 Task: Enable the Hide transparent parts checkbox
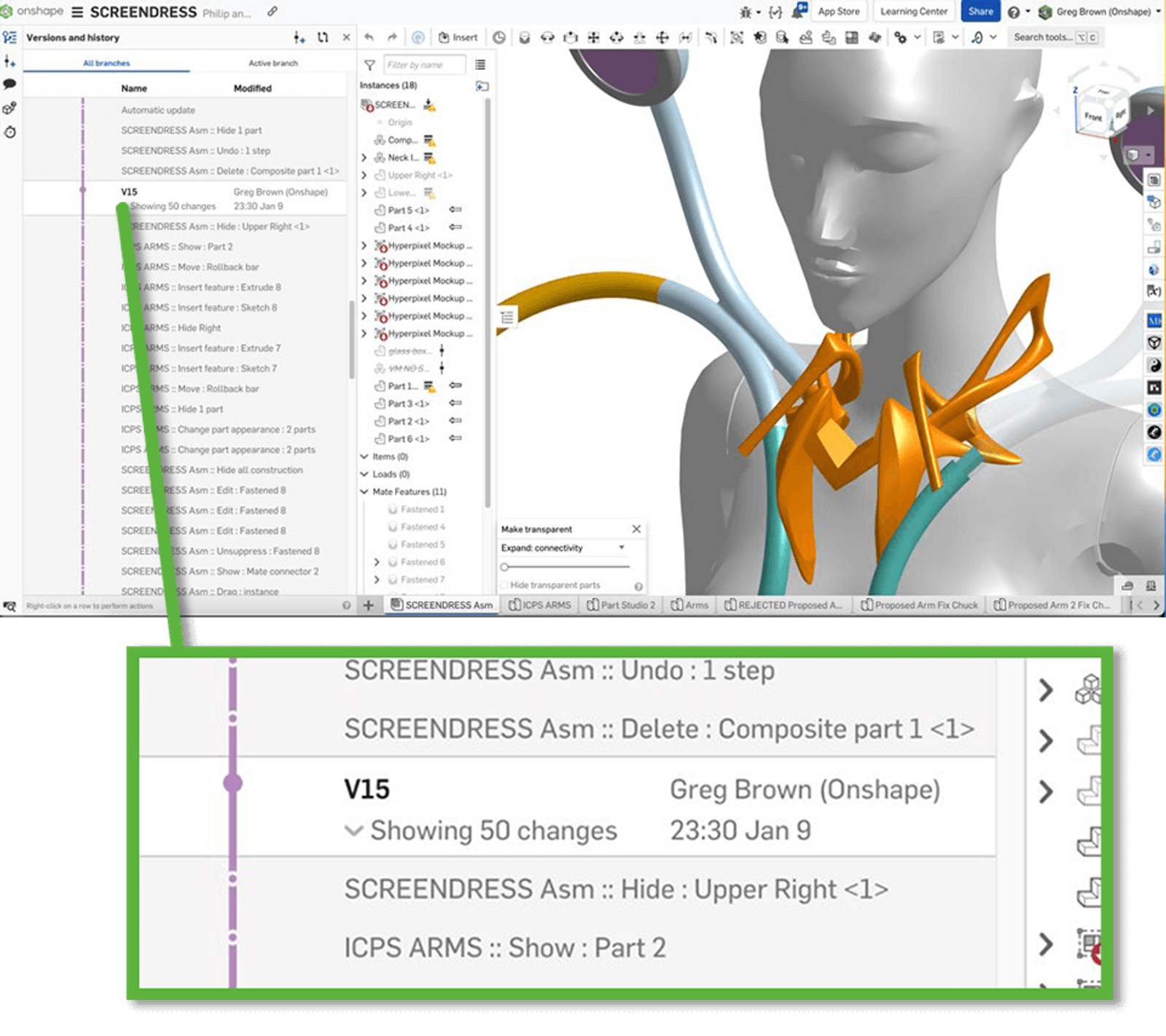(504, 585)
